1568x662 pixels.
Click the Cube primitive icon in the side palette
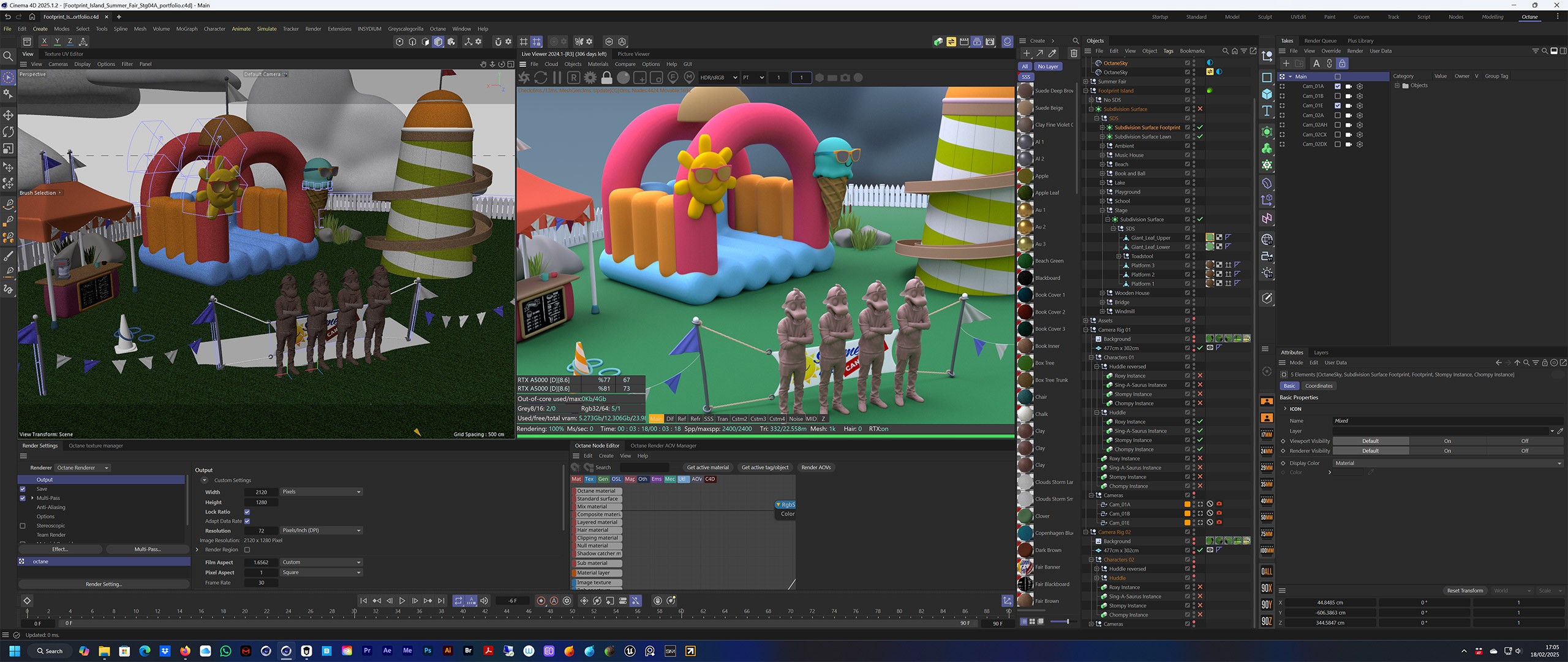point(1267,94)
